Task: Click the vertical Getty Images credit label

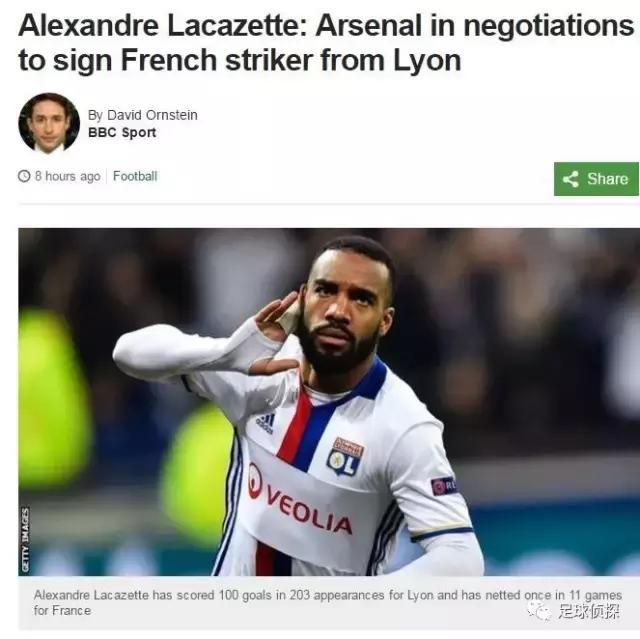Action: pyautogui.click(x=25, y=539)
